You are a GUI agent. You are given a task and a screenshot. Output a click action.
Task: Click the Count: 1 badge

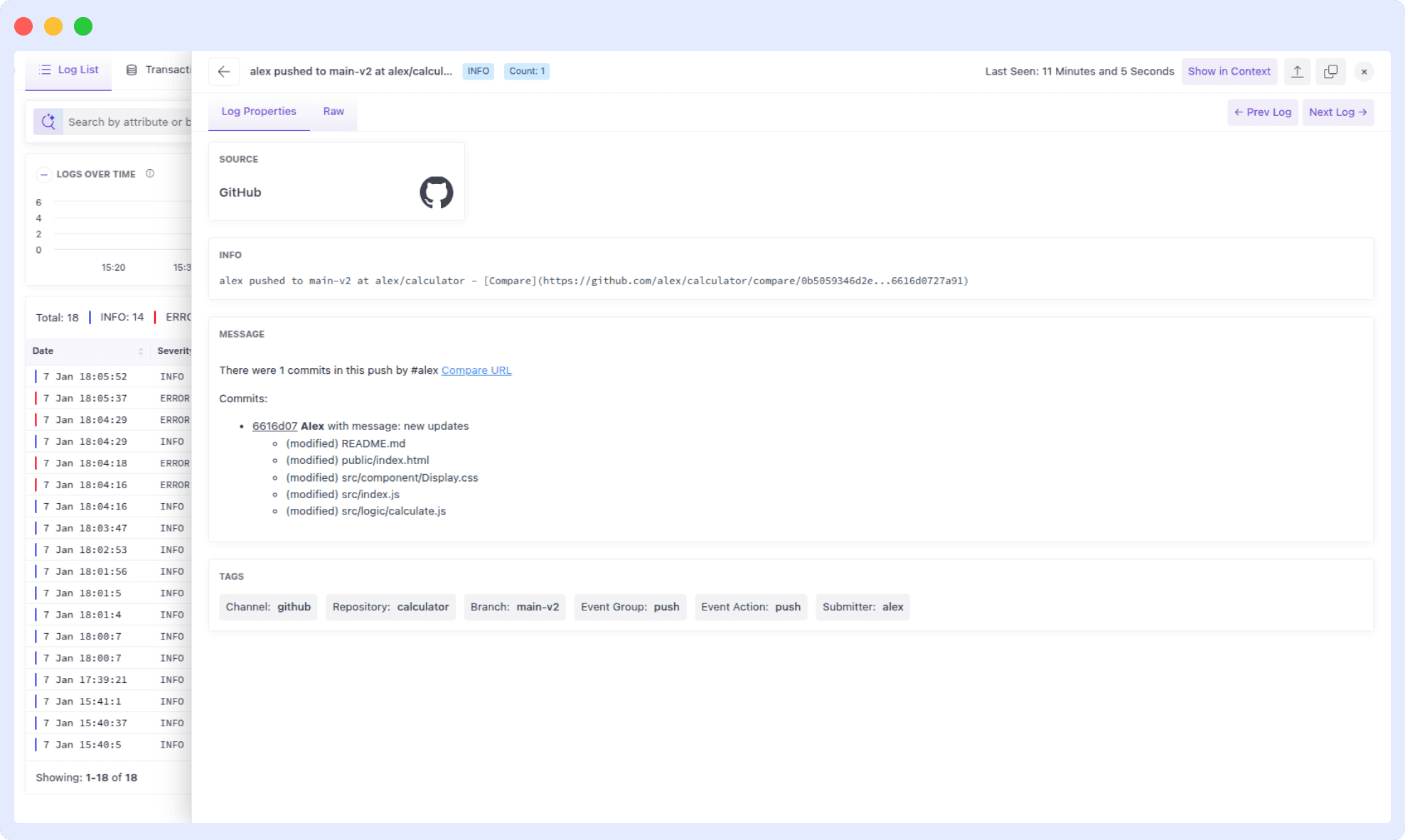pos(526,71)
